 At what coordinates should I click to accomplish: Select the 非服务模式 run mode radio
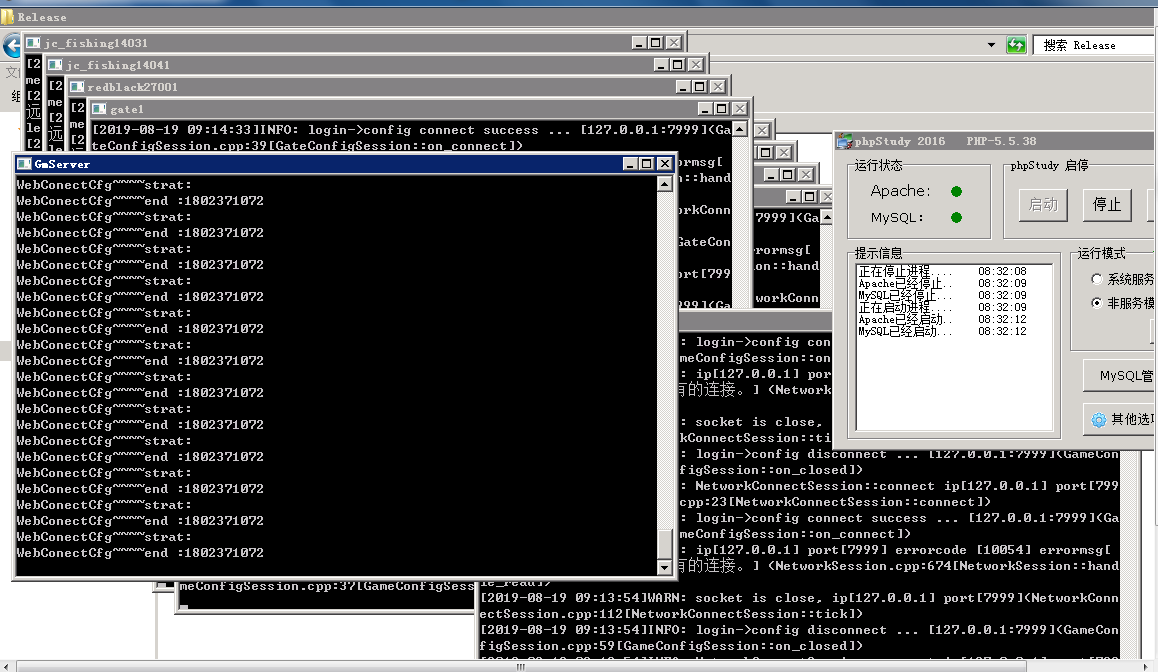click(x=1097, y=302)
